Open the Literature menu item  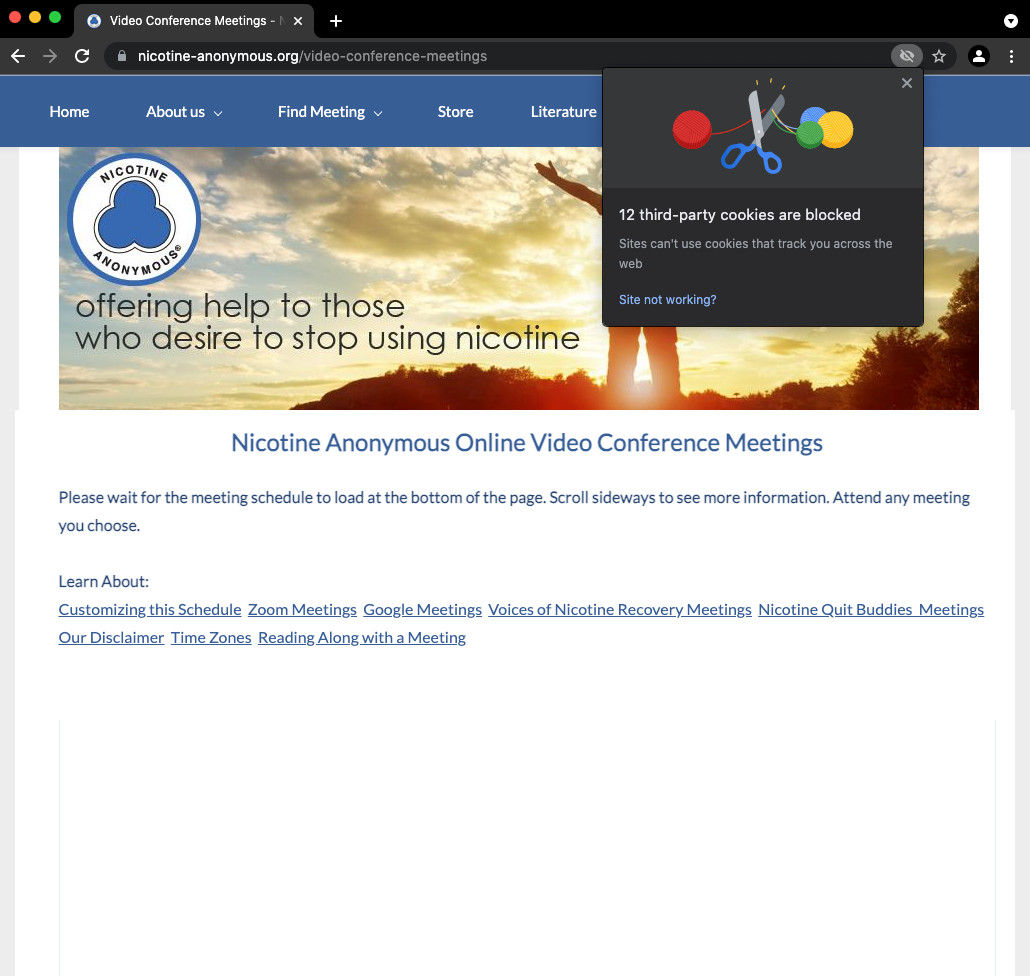[564, 112]
